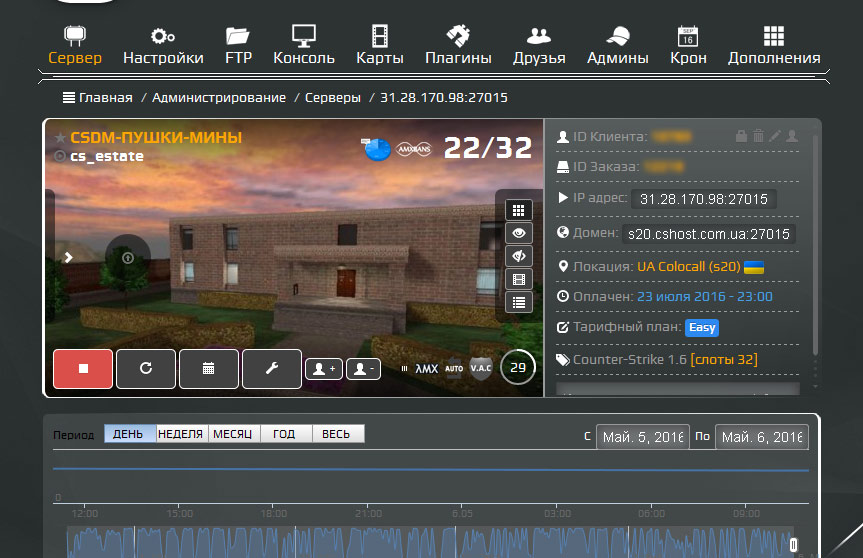The width and height of the screenshot is (863, 558).
Task: Open the calendar schedule button
Action: tap(209, 369)
